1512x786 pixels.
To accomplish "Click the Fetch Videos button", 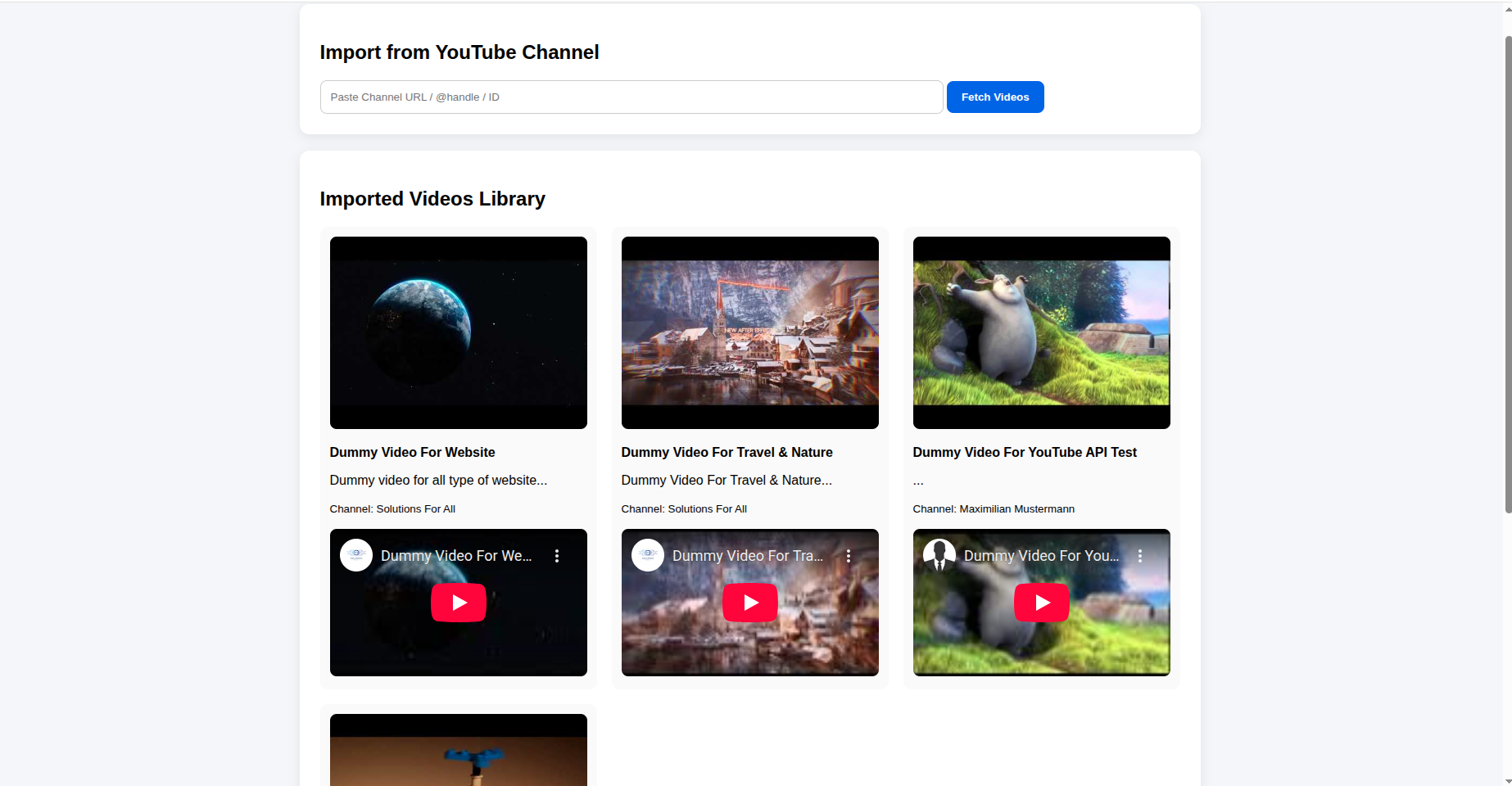I will (x=994, y=97).
